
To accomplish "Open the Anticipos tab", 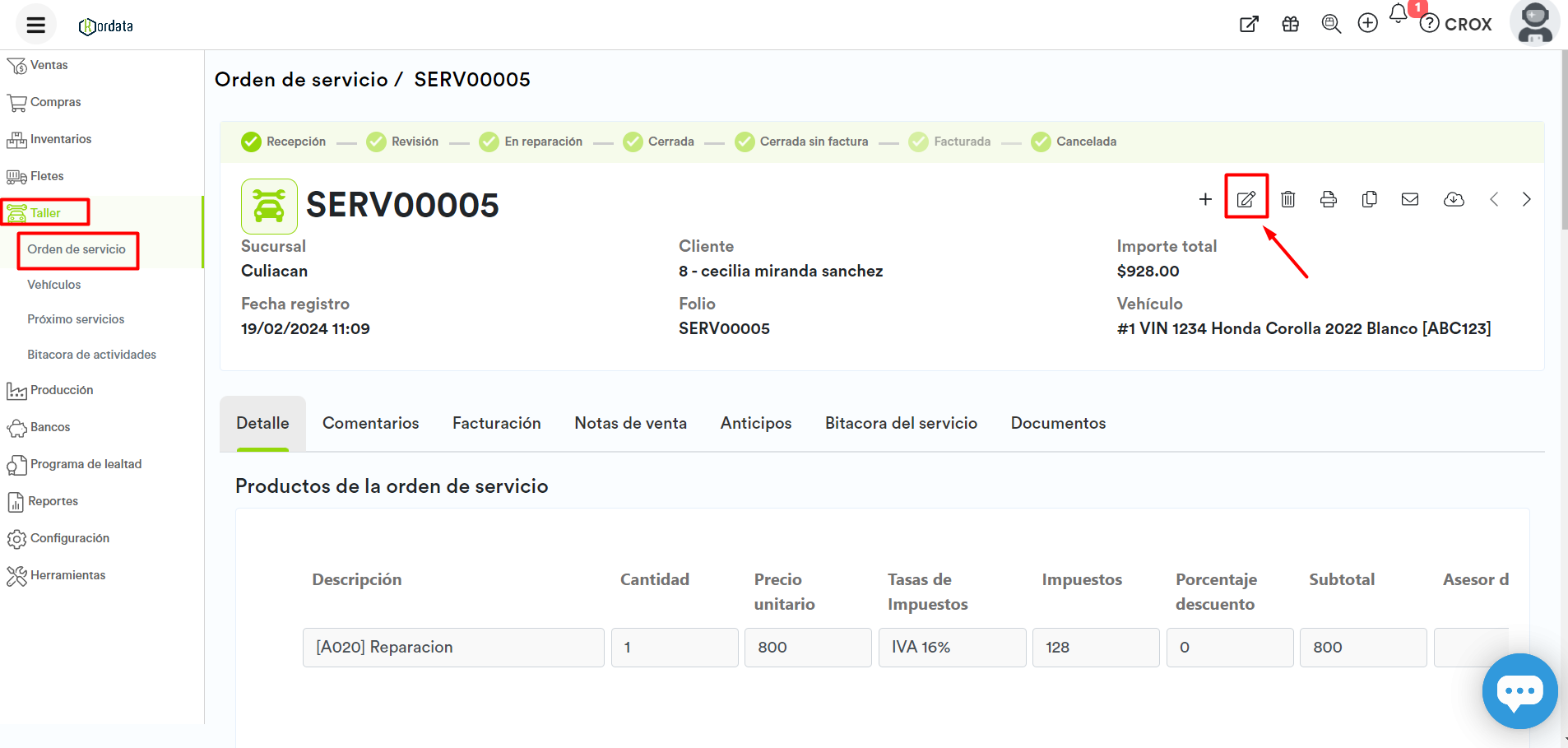I will click(x=756, y=423).
